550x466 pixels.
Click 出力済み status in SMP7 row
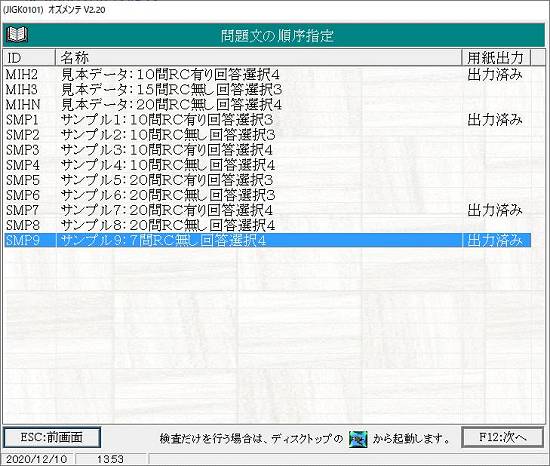click(495, 210)
